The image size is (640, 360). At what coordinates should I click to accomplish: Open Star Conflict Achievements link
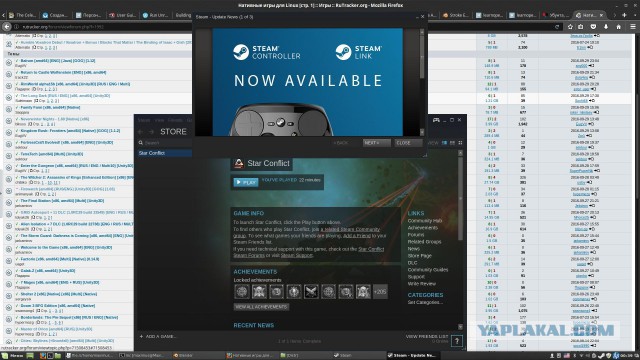tap(423, 228)
